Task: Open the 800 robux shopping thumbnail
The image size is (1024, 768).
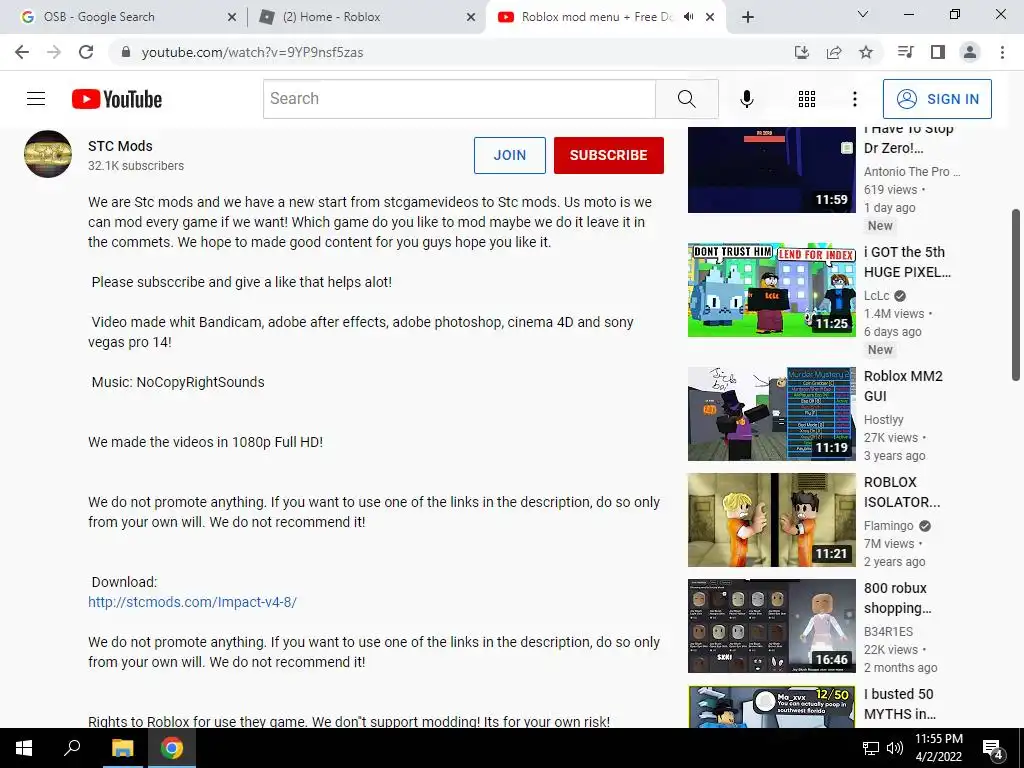Action: coord(771,626)
